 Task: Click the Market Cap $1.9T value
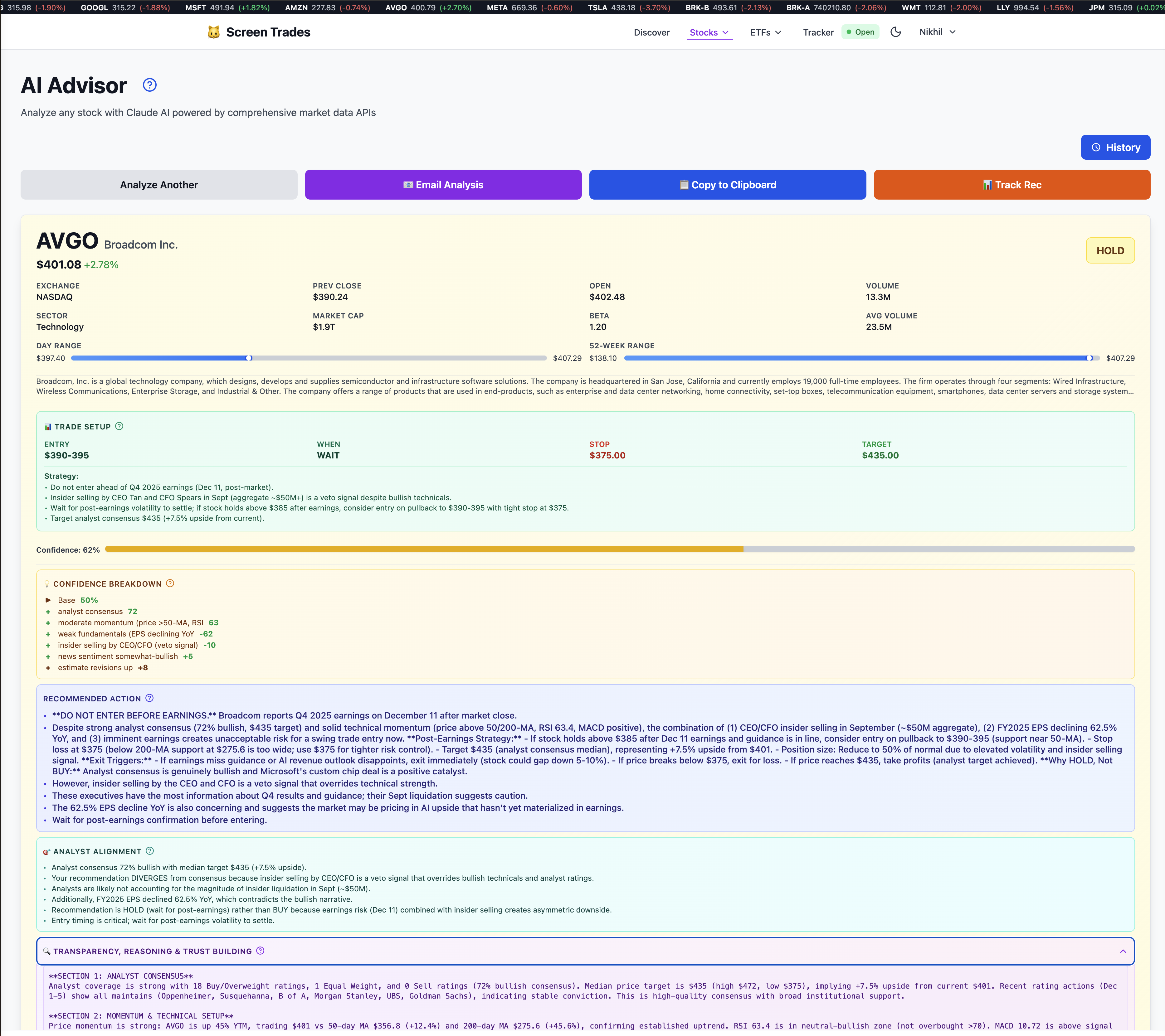click(x=324, y=327)
